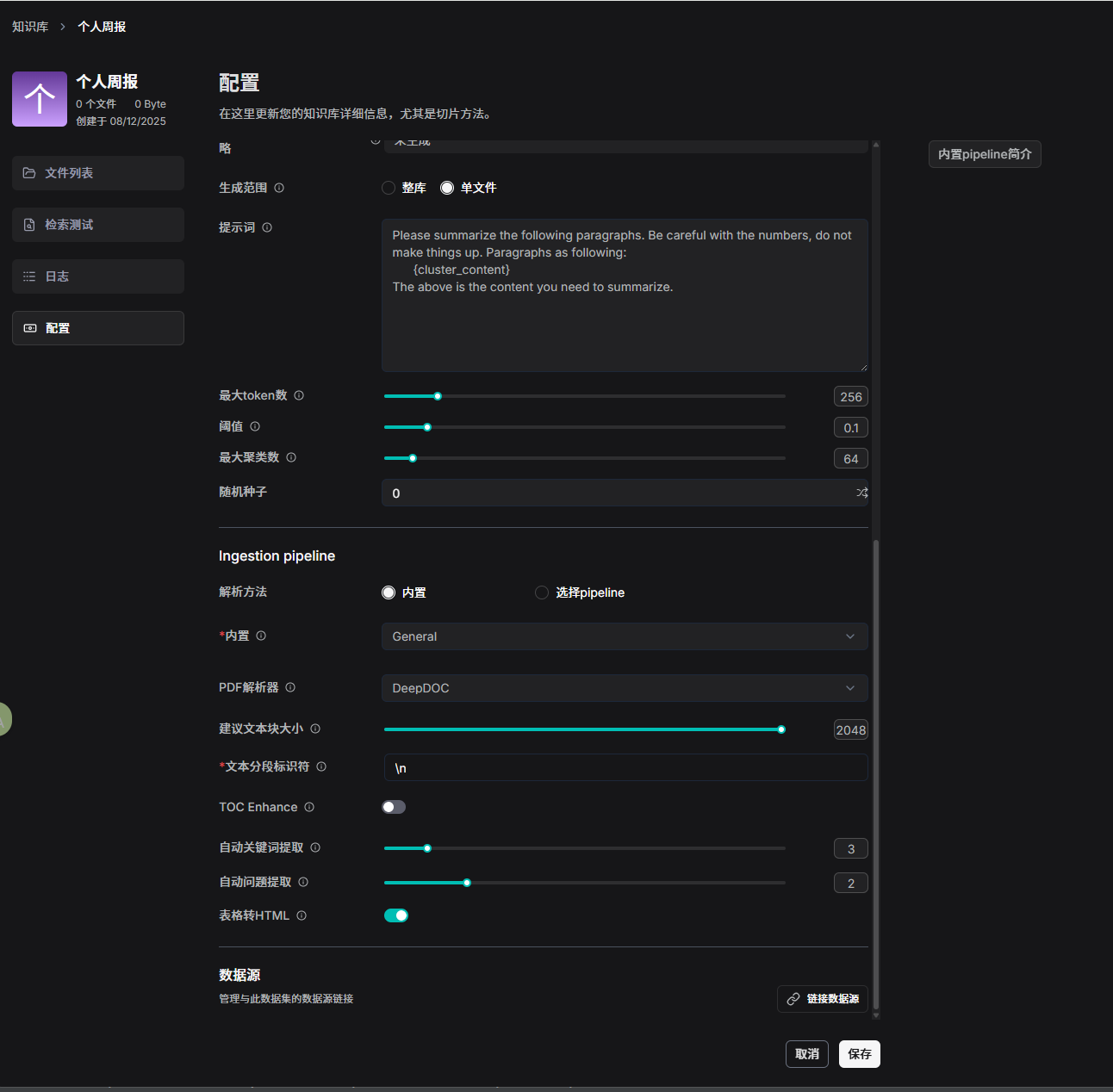Image resolution: width=1113 pixels, height=1092 pixels.
Task: Expand the PDF解析器 DeepDOC dropdown
Action: click(x=624, y=688)
